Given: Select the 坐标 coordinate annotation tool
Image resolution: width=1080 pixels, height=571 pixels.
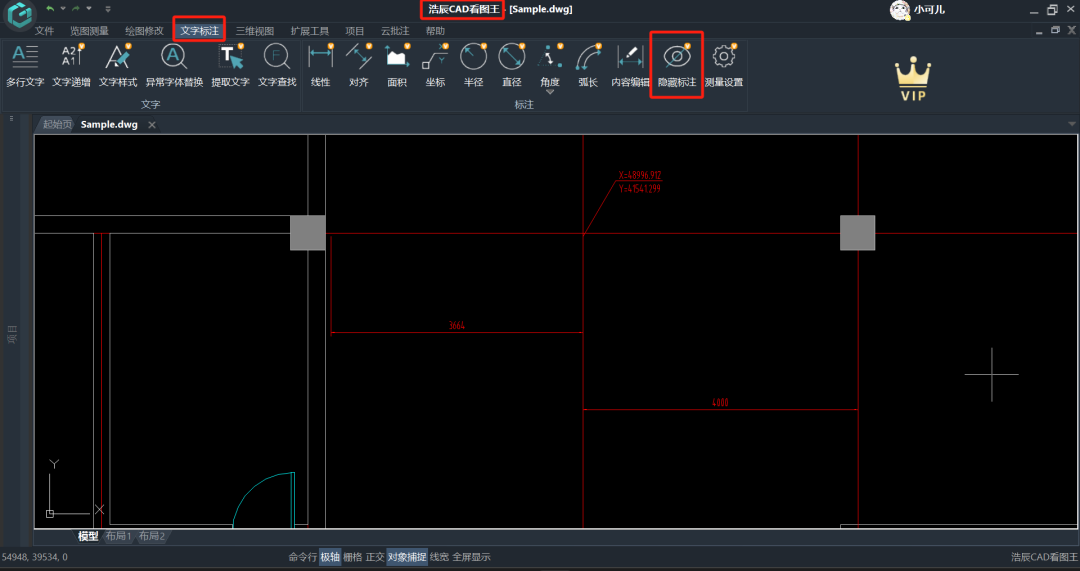Looking at the screenshot, I should (435, 65).
